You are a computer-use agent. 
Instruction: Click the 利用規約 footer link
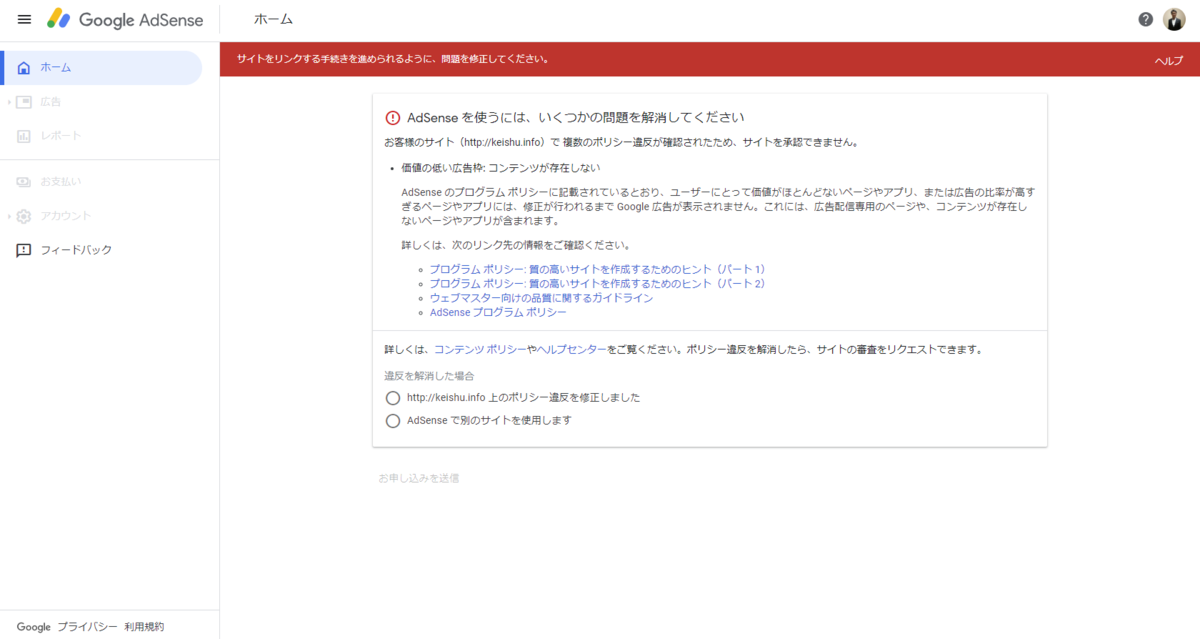click(x=144, y=627)
